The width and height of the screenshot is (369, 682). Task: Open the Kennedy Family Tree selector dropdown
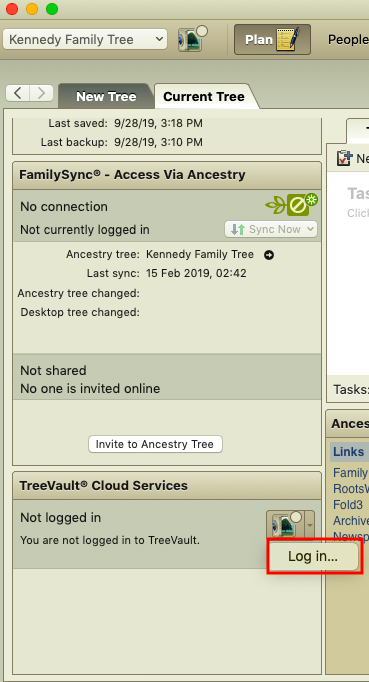[x=85, y=40]
